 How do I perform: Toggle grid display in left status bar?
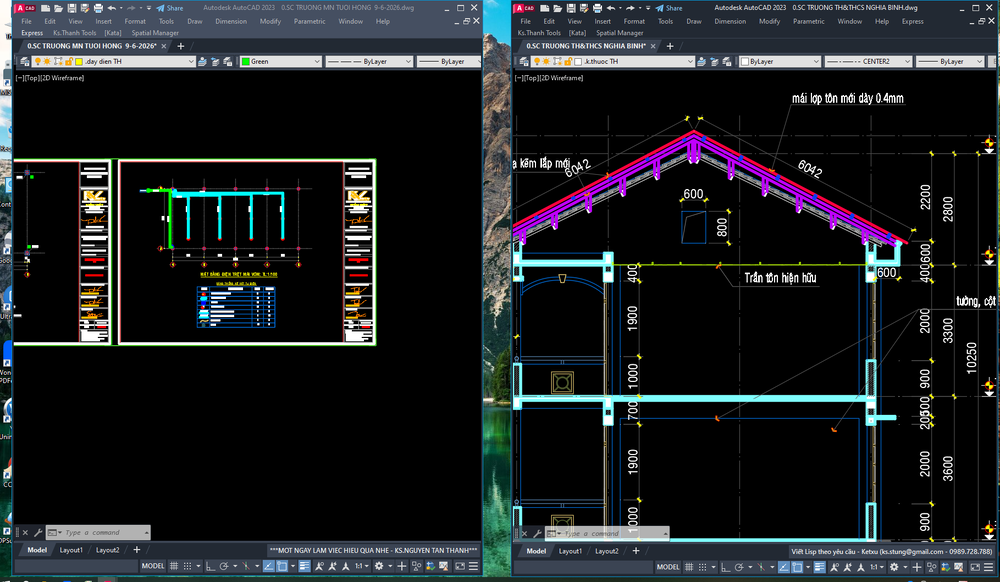point(173,566)
